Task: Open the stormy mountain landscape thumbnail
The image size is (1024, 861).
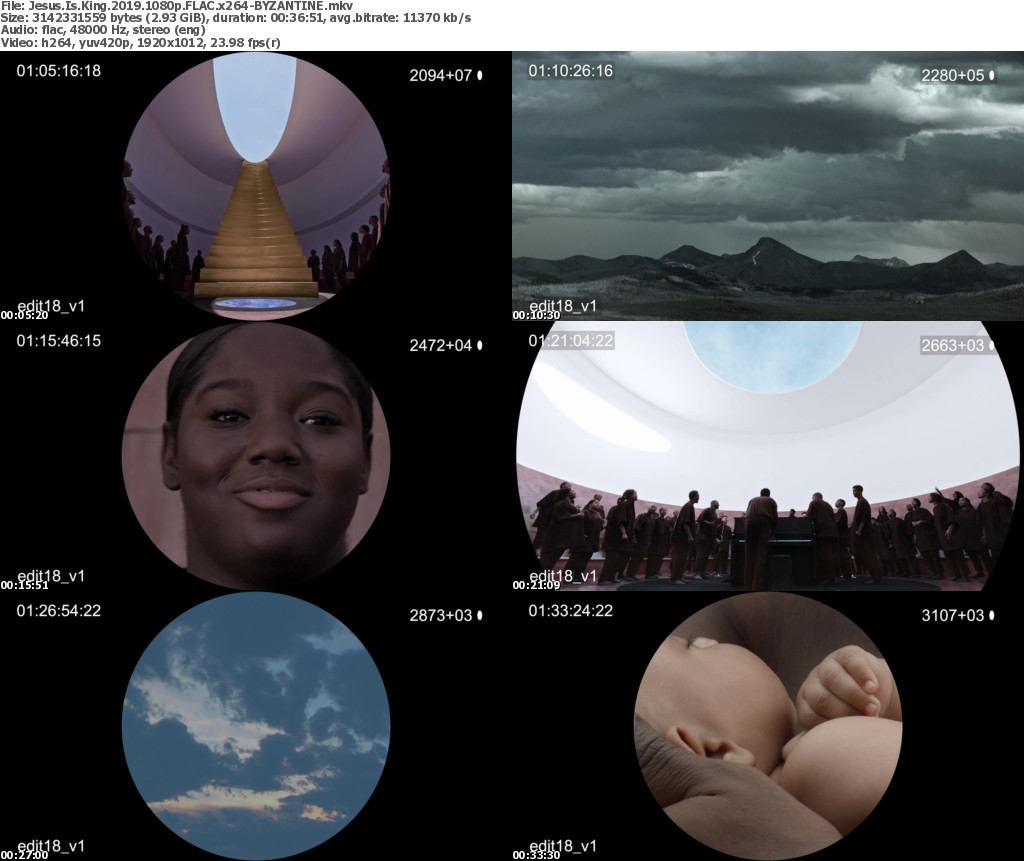Action: (x=768, y=185)
